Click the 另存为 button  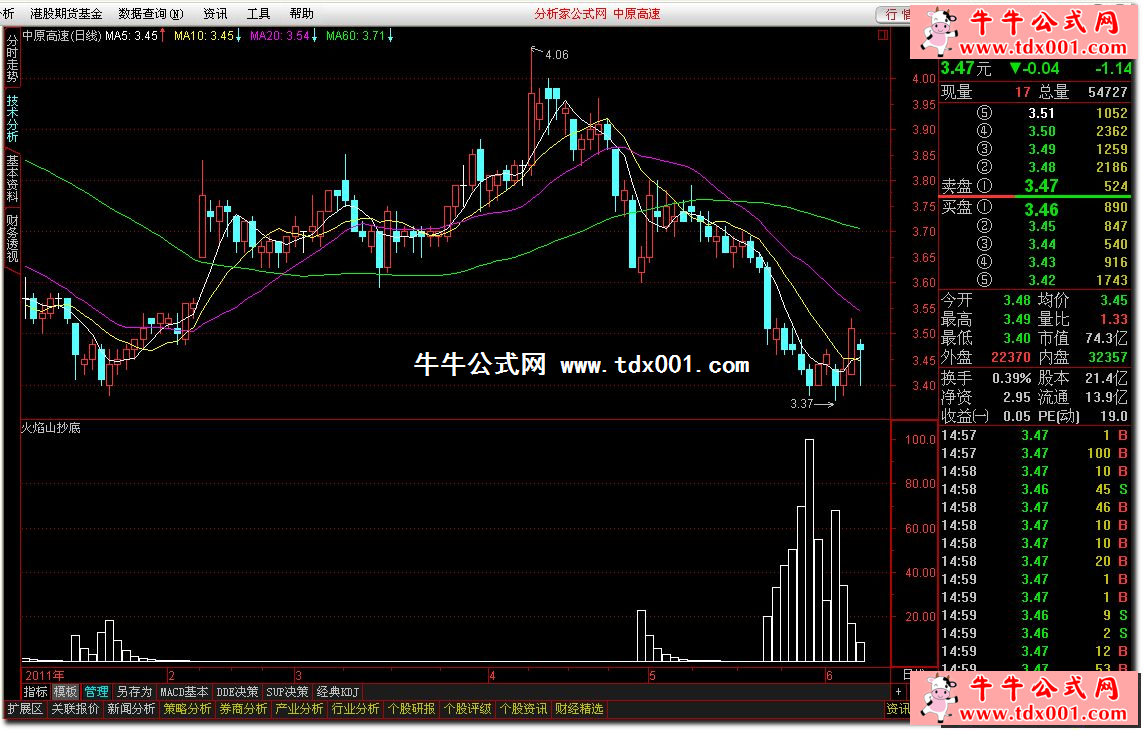(134, 691)
